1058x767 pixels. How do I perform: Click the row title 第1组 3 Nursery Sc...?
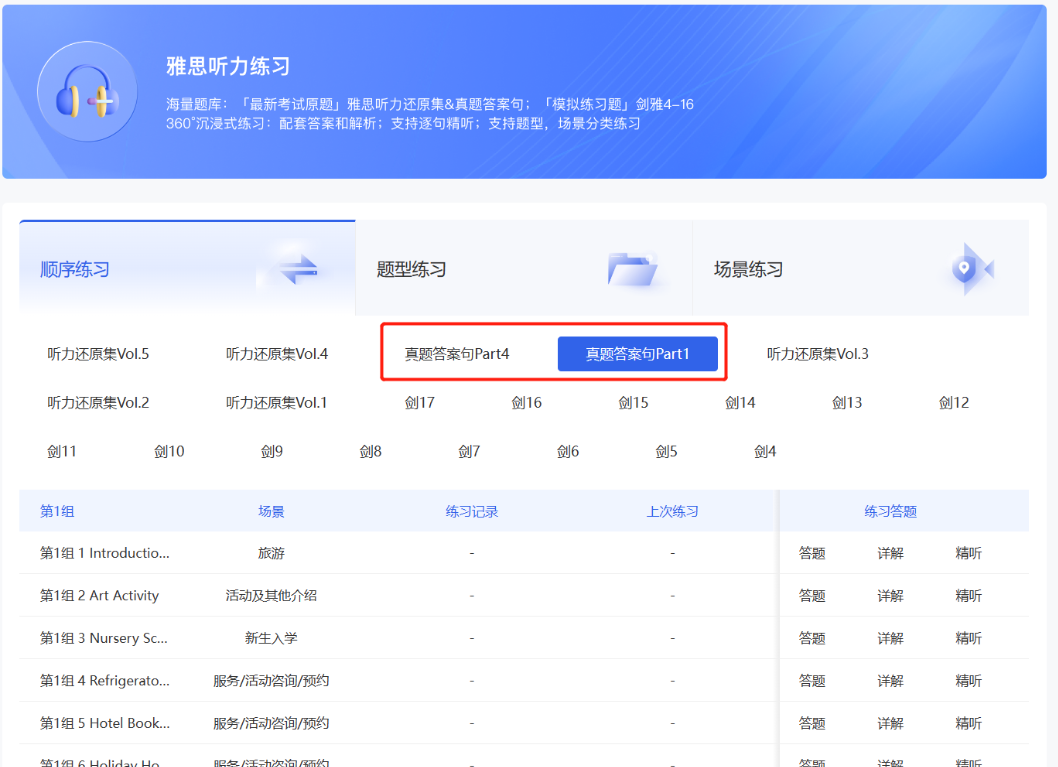pyautogui.click(x=104, y=638)
